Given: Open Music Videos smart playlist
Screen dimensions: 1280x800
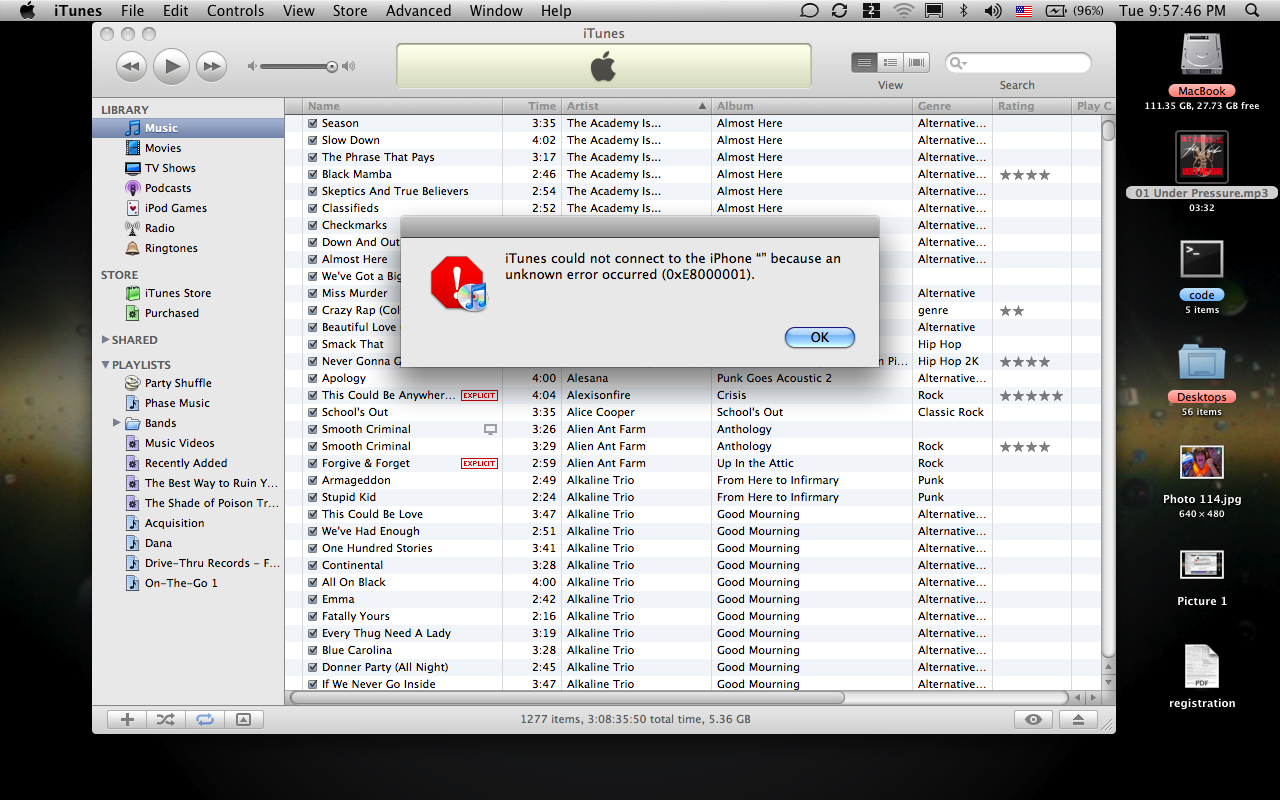Looking at the screenshot, I should point(188,443).
